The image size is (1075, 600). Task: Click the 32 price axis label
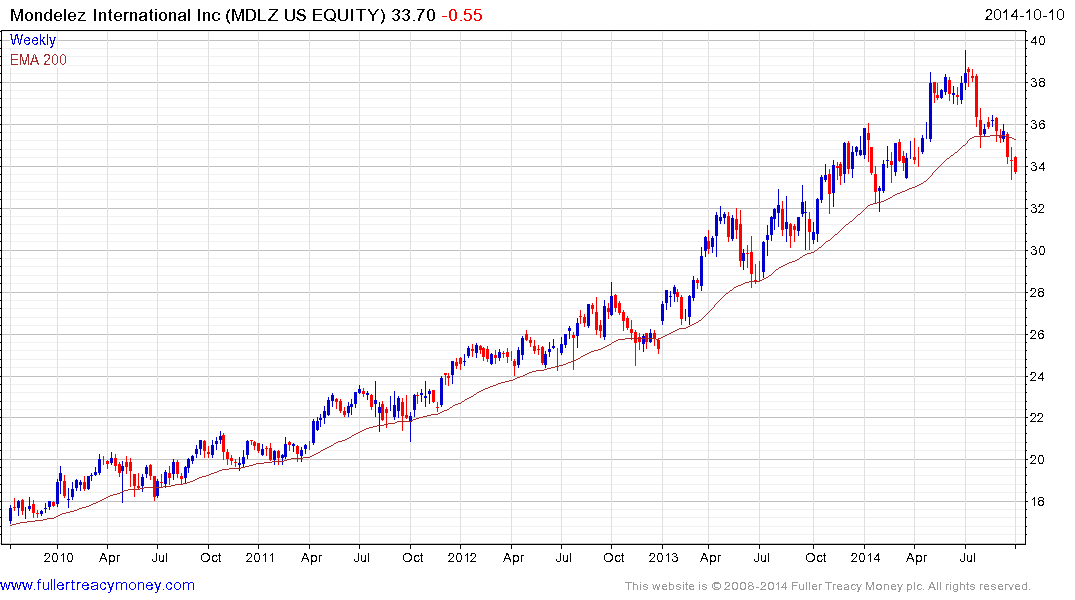(x=1038, y=208)
